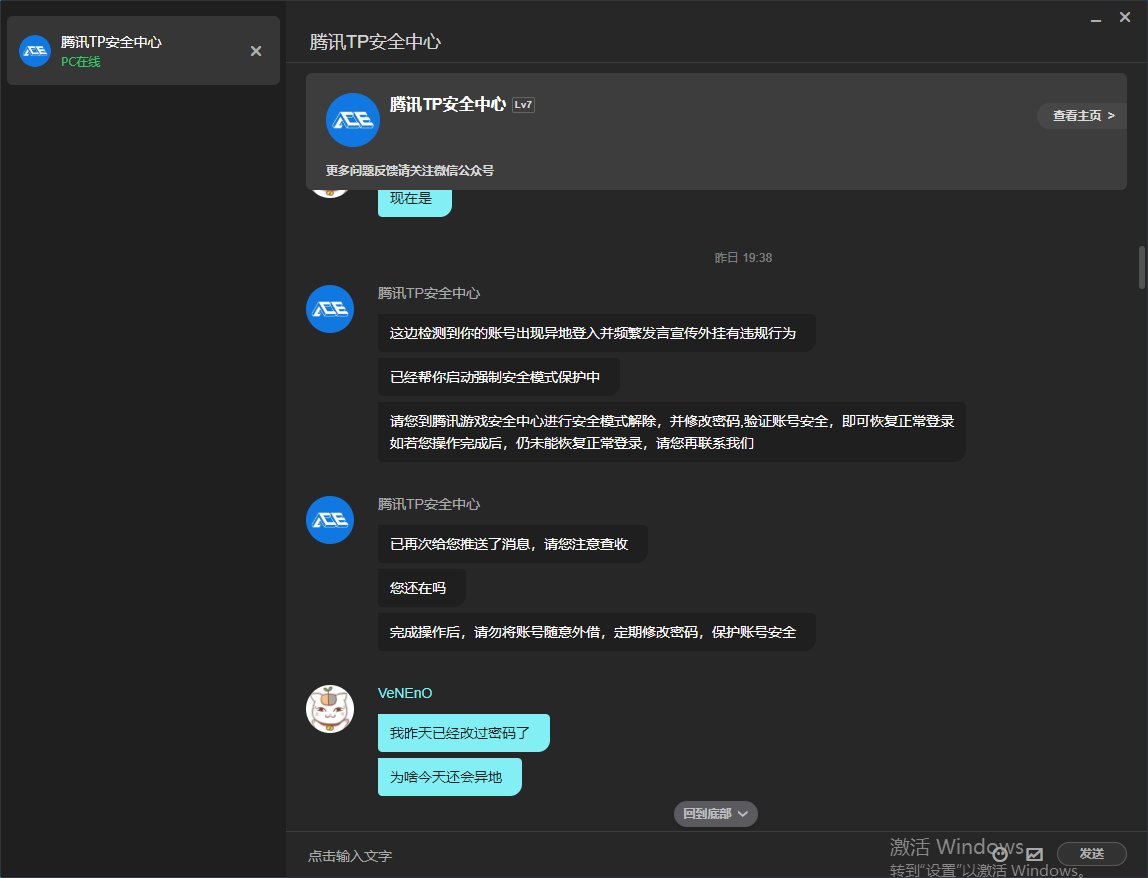The height and width of the screenshot is (878, 1148).
Task: Click 回到底部 to jump to bottom
Action: click(x=715, y=814)
